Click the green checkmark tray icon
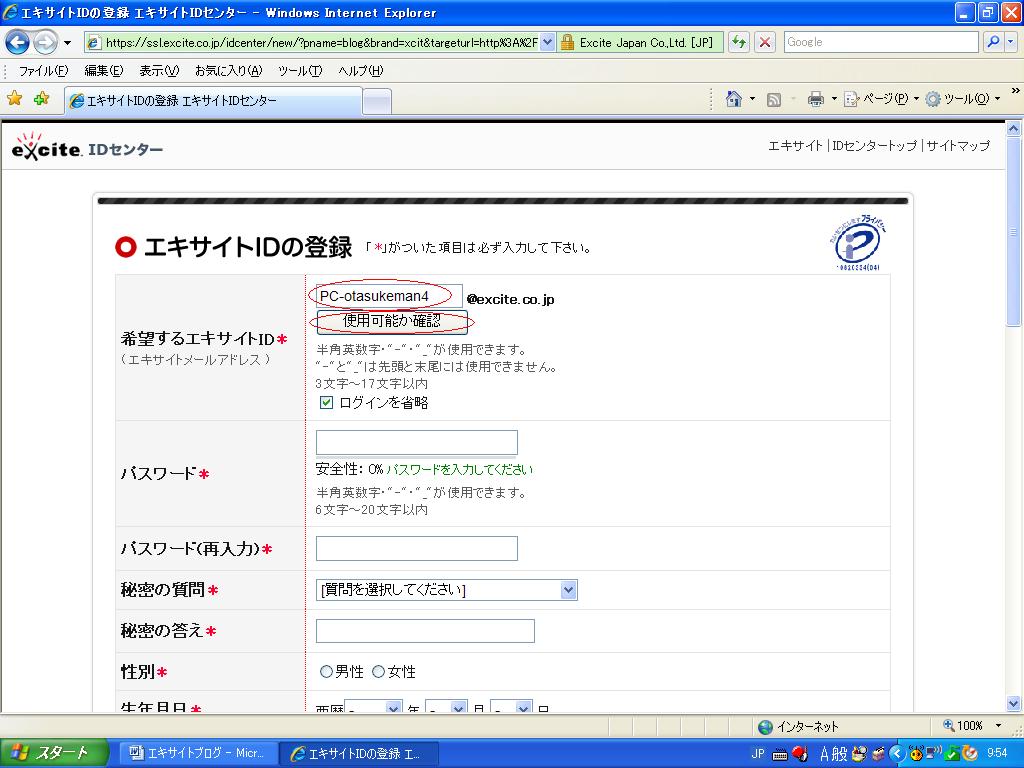This screenshot has height=768, width=1024. (953, 754)
